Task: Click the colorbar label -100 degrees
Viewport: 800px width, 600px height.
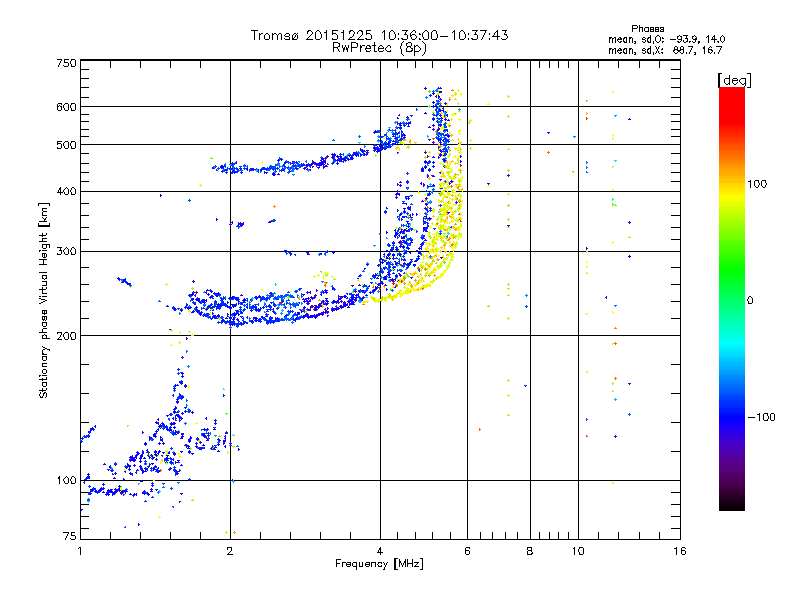Action: tap(761, 417)
